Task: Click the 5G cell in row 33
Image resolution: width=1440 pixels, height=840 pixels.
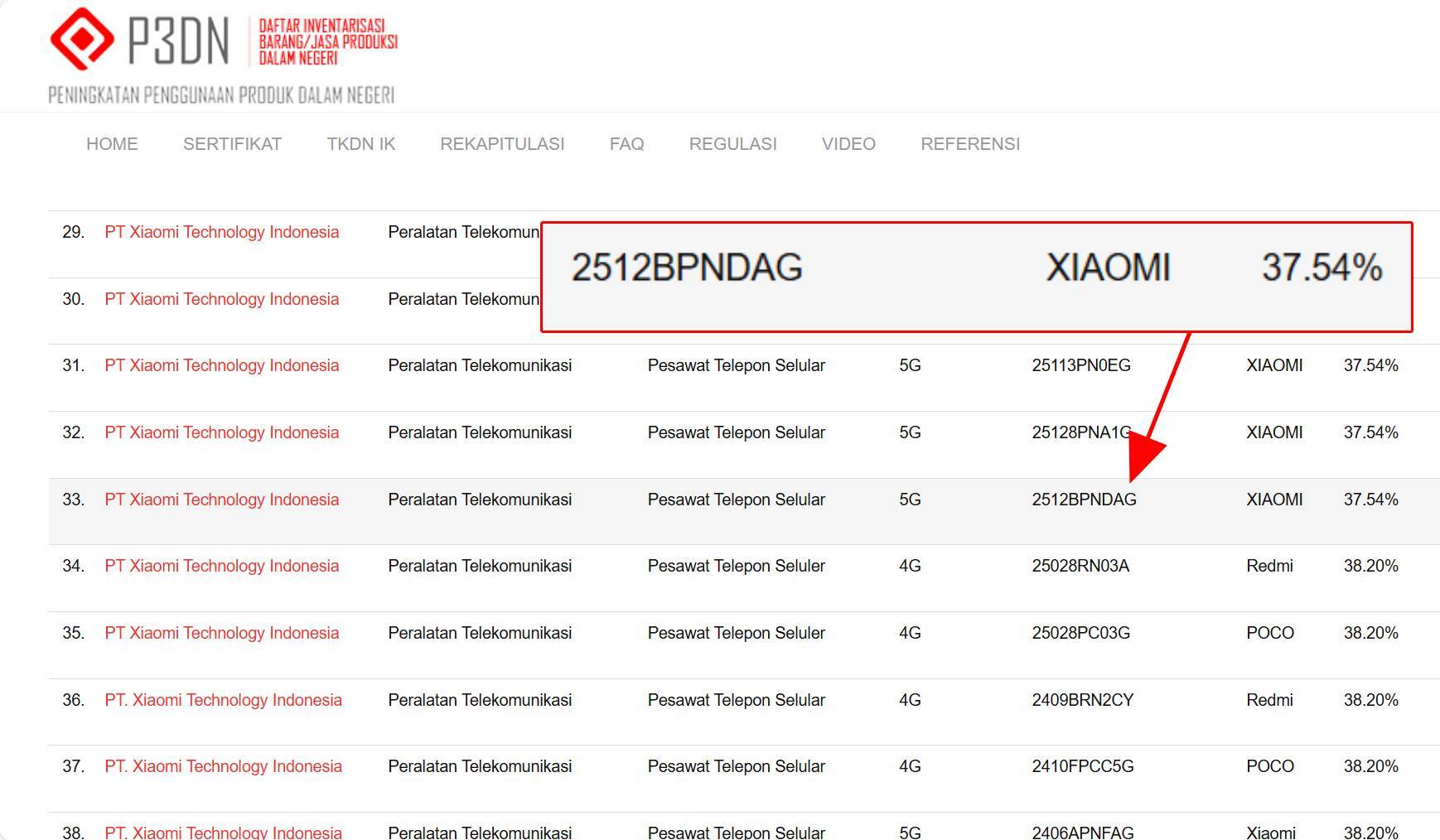Action: (910, 500)
